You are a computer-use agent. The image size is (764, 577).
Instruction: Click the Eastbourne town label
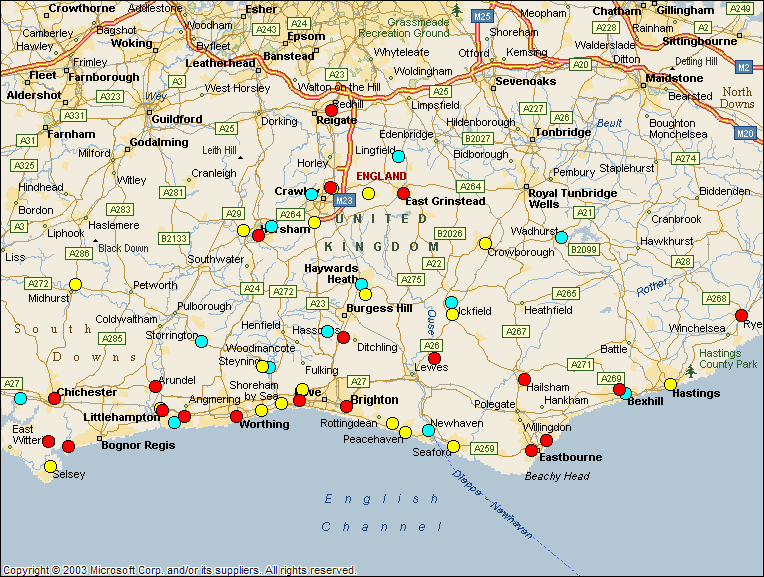571,457
